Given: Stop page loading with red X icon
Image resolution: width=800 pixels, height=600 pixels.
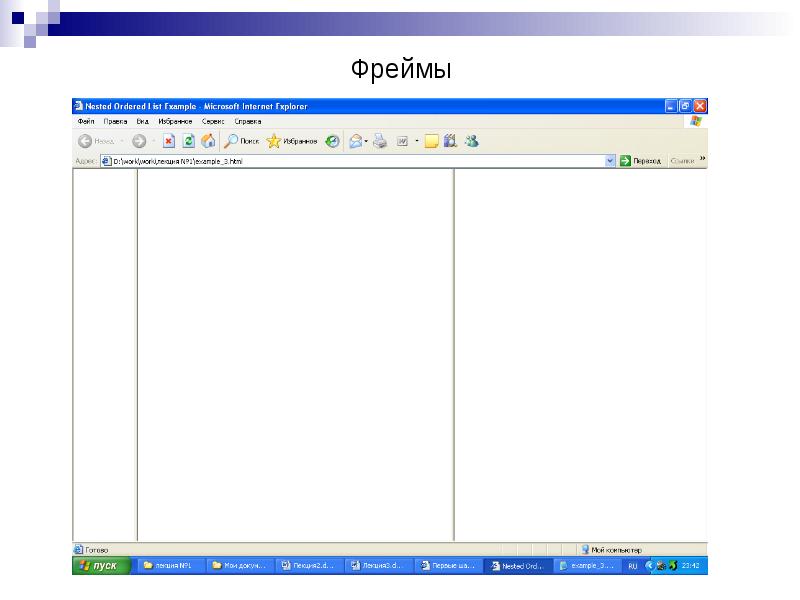Looking at the screenshot, I should (169, 141).
